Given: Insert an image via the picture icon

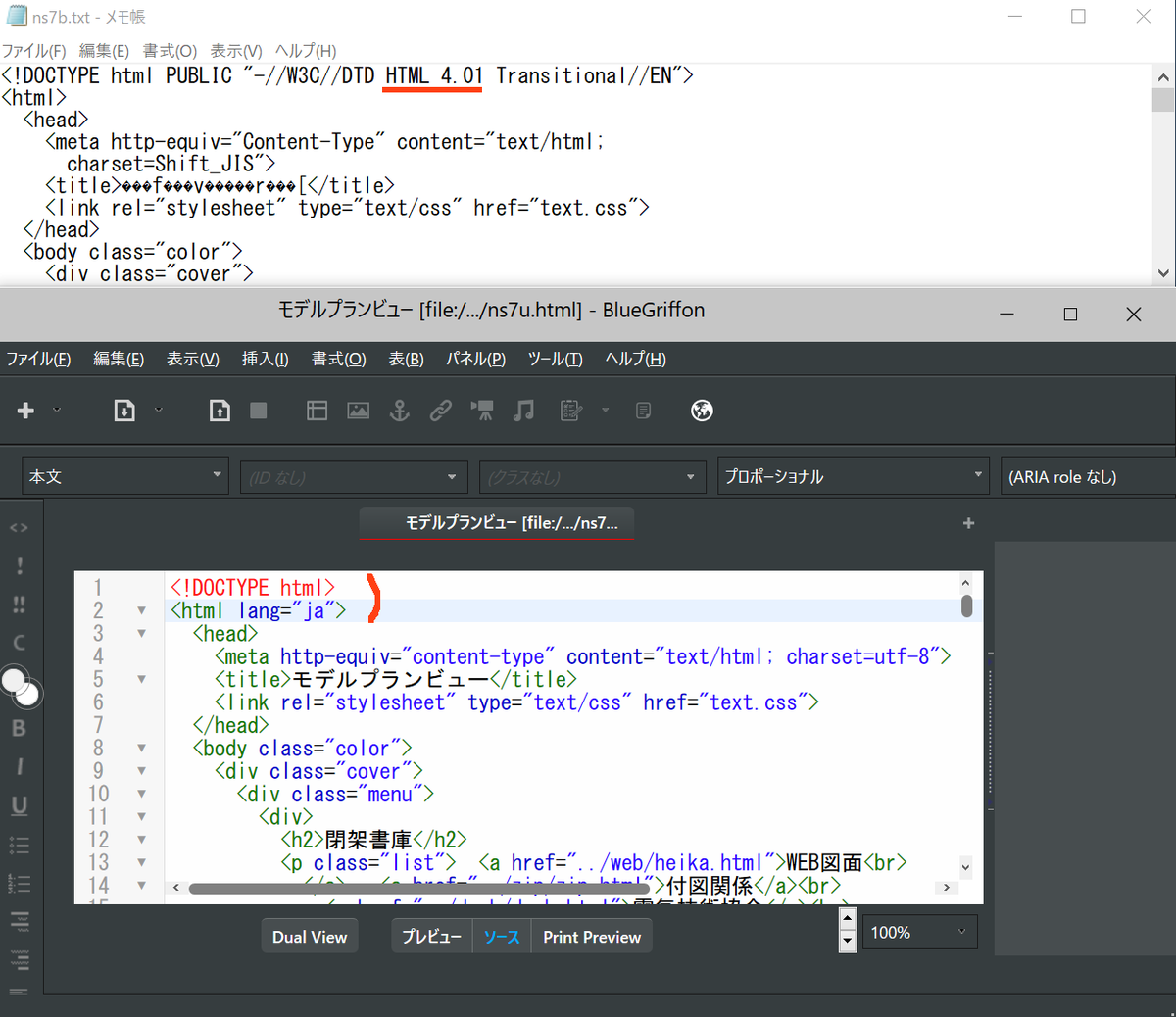Looking at the screenshot, I should 359,411.
